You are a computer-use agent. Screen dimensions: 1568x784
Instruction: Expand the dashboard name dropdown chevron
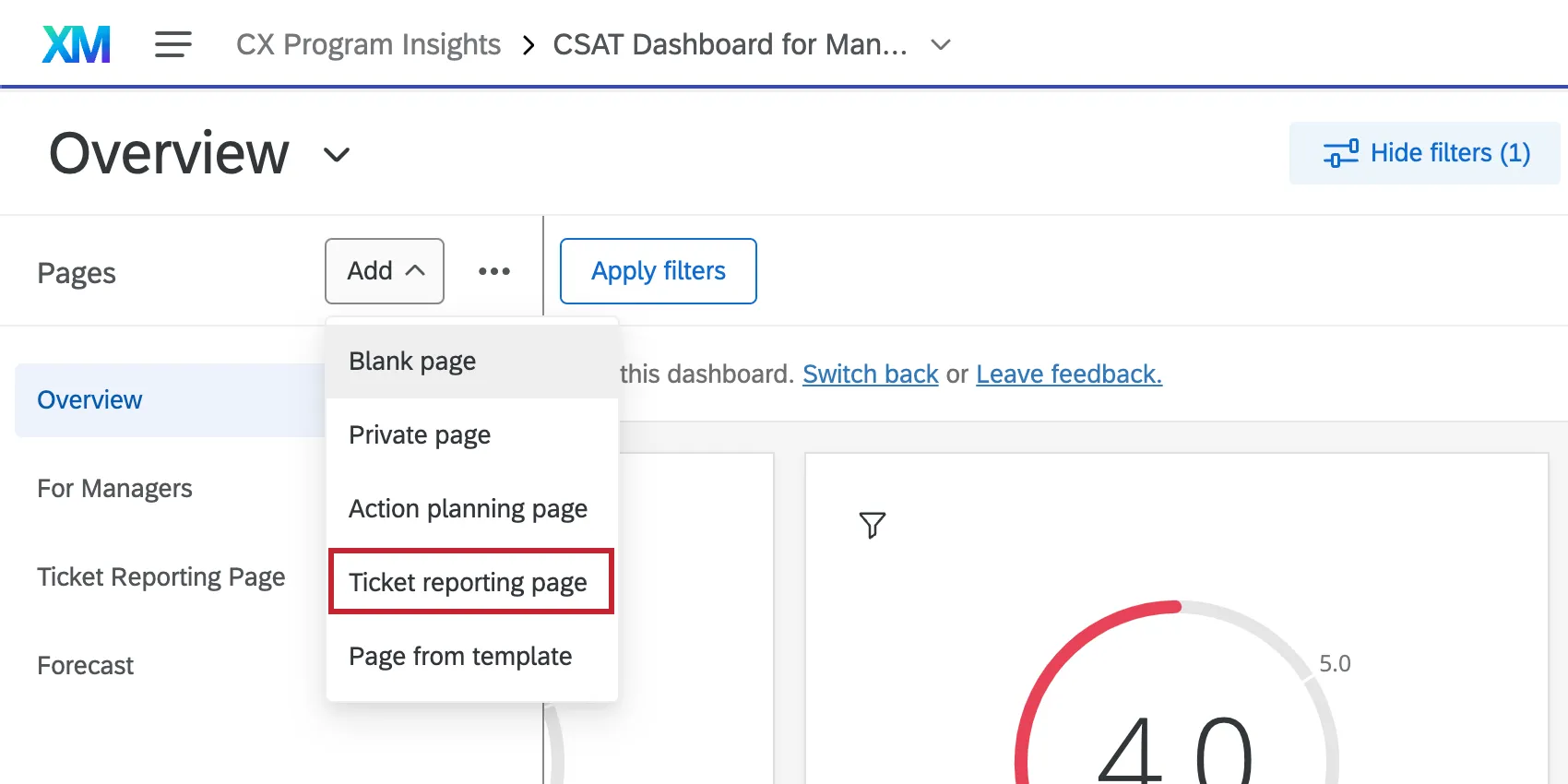[x=941, y=44]
